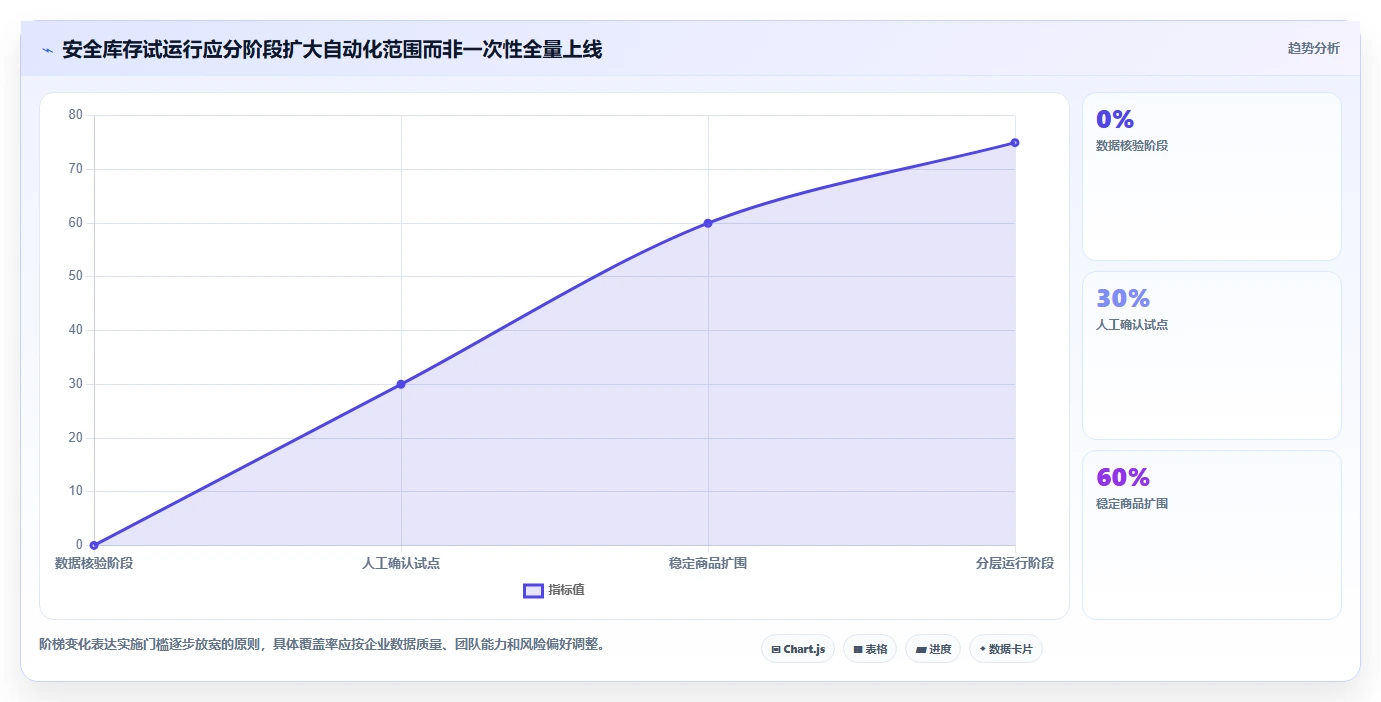Image resolution: width=1381 pixels, height=702 pixels.
Task: Click the 分层运行阶段 x-axis label
Action: tap(1015, 563)
